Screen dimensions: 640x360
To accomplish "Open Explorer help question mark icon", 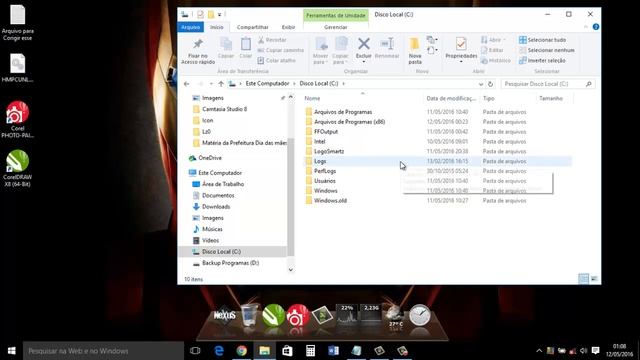I will coord(596,27).
